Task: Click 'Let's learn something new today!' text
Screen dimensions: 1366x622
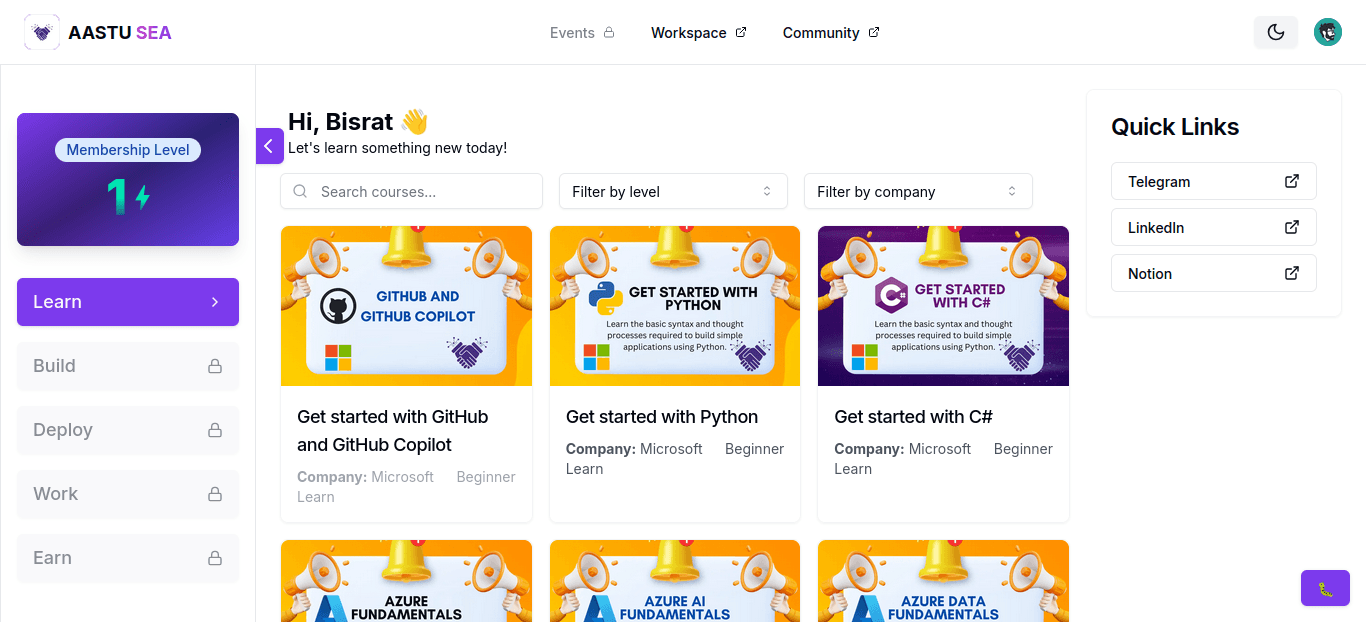Action: 397,148
